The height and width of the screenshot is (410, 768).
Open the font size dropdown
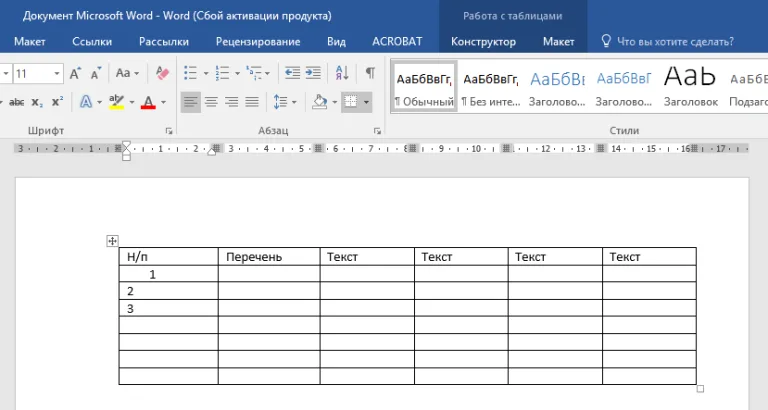click(57, 74)
